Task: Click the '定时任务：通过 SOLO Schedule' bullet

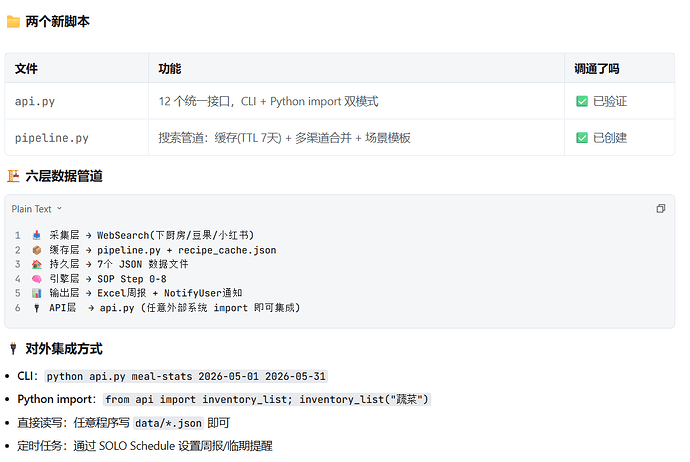Action: point(145,446)
